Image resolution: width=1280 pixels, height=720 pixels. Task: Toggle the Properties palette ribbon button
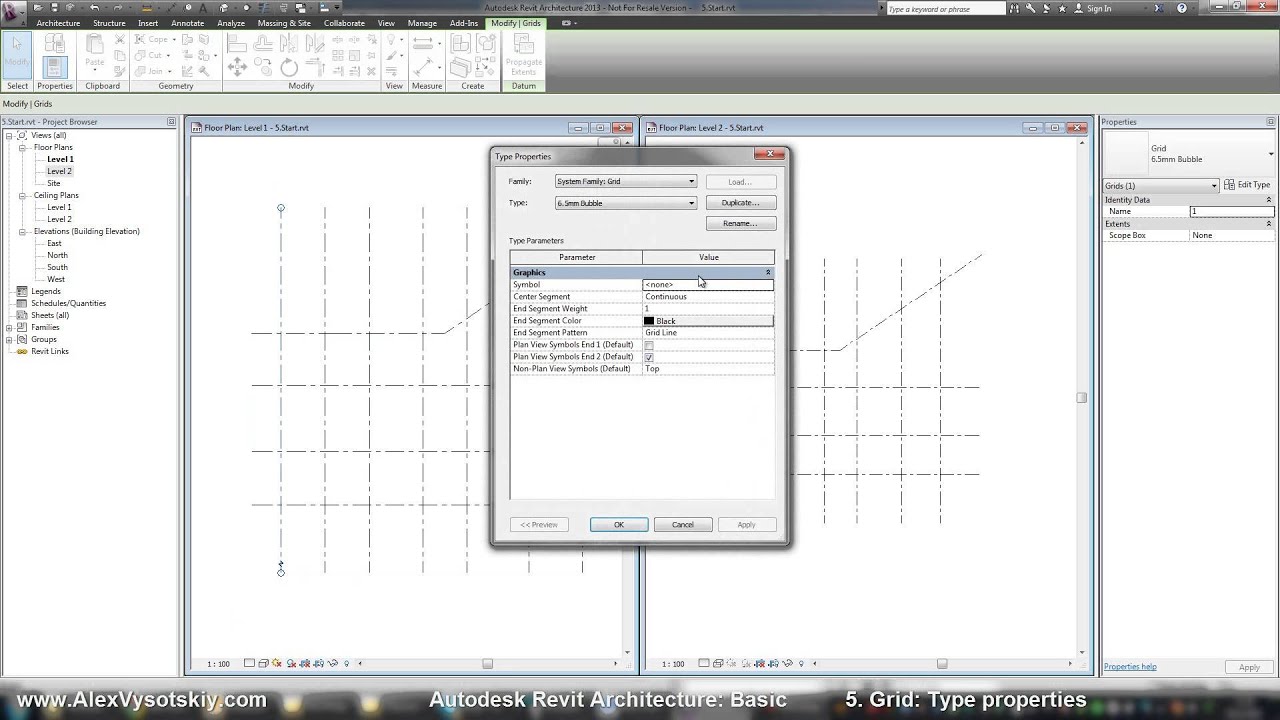pyautogui.click(x=55, y=67)
